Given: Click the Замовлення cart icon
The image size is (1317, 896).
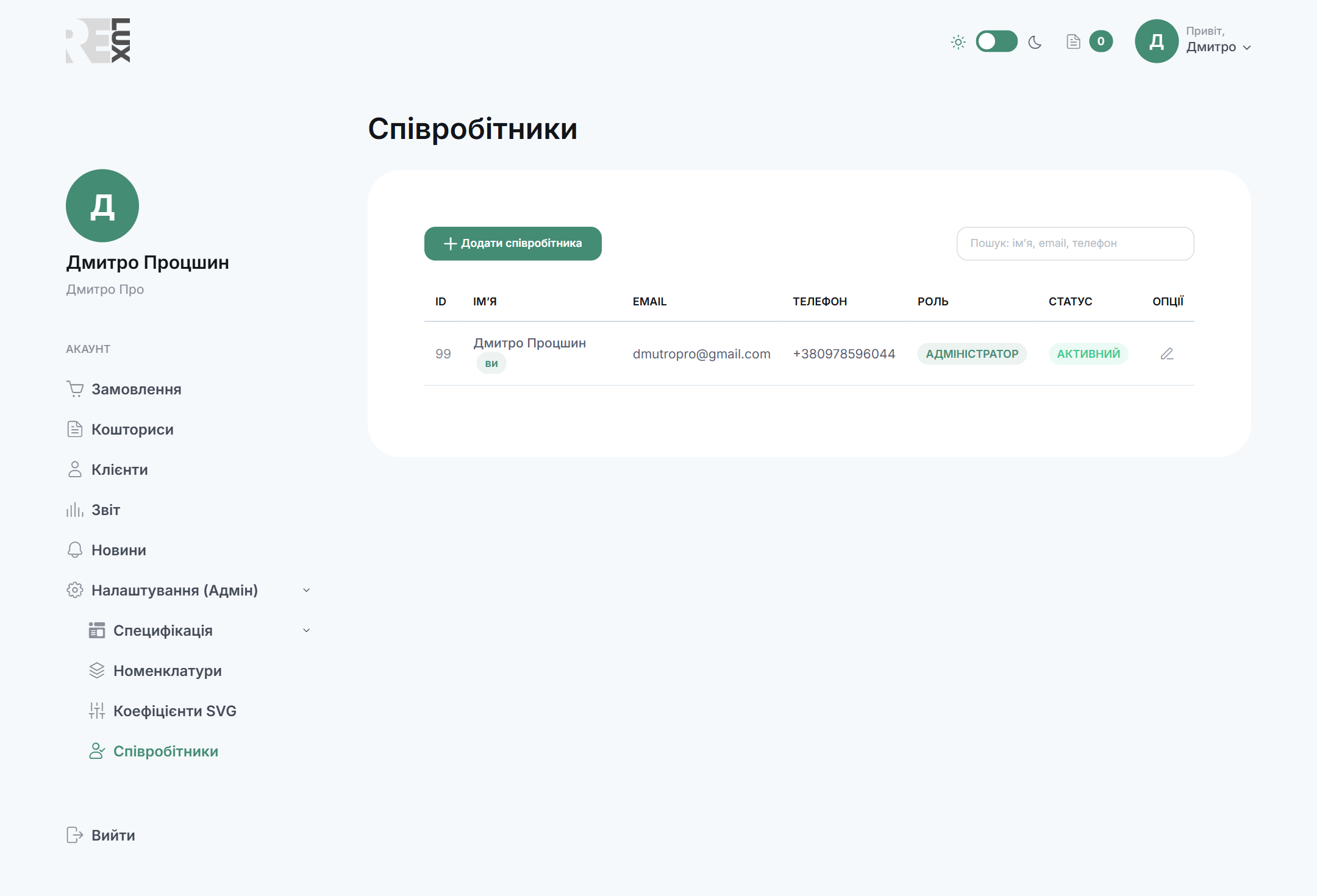Looking at the screenshot, I should click(x=75, y=389).
